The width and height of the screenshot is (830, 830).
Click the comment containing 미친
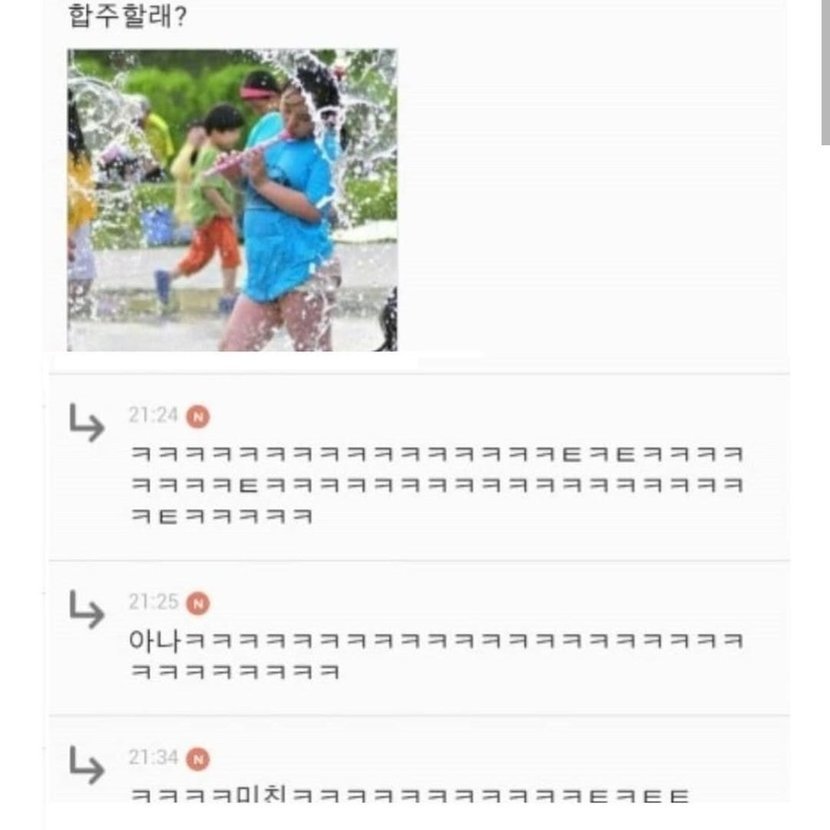409,793
